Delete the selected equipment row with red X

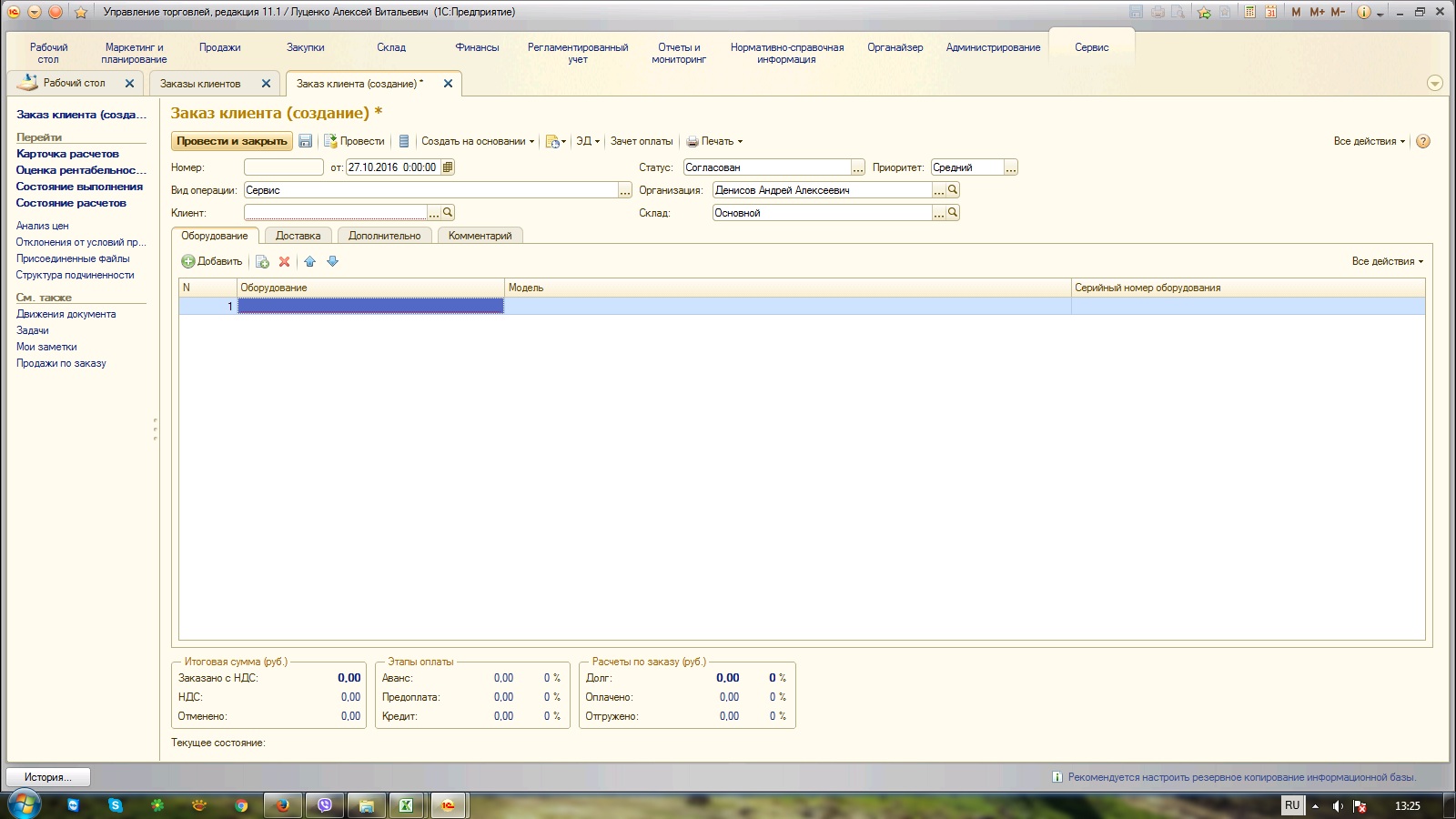point(284,261)
